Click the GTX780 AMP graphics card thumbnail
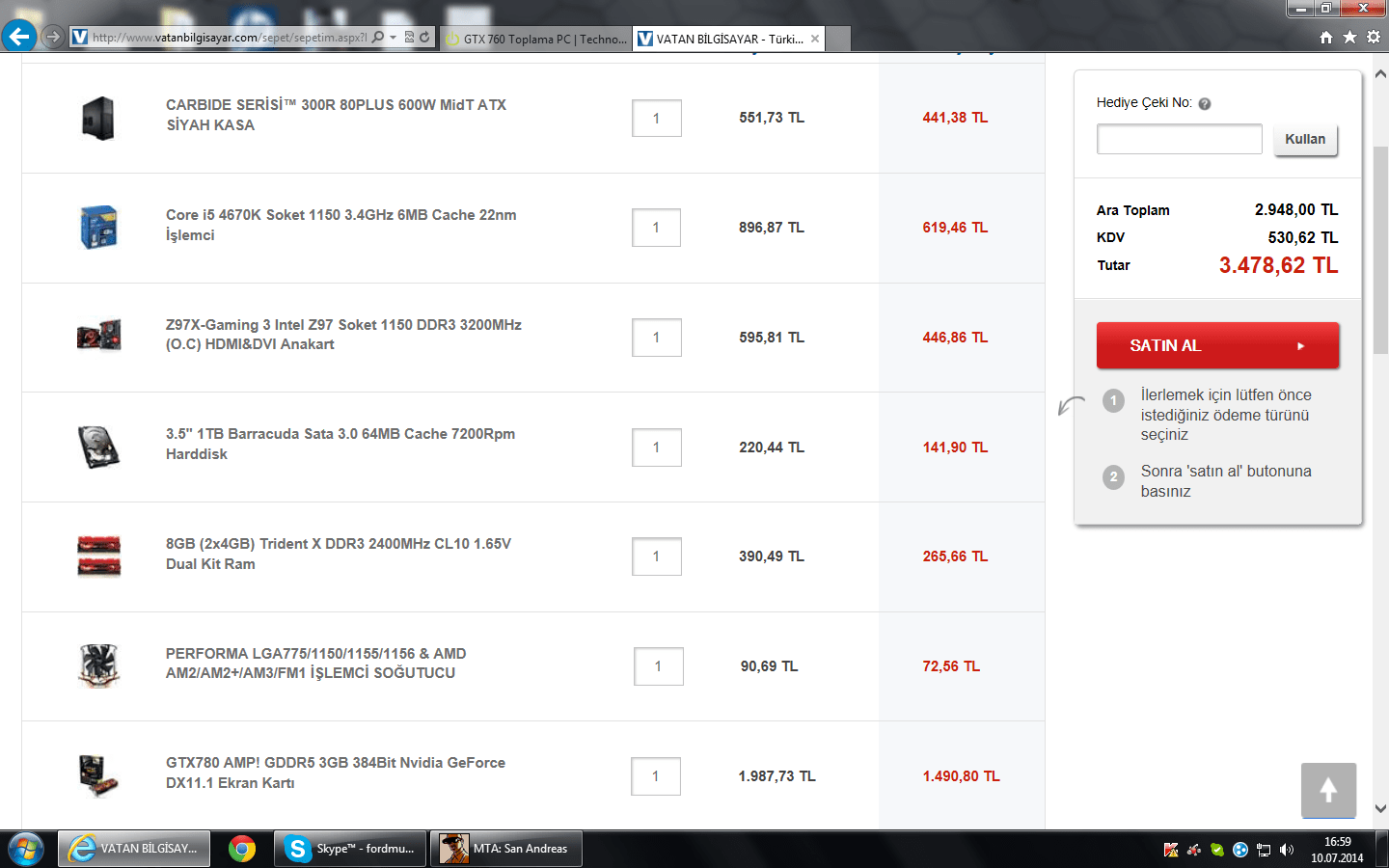Viewport: 1389px width, 868px height. point(98,775)
